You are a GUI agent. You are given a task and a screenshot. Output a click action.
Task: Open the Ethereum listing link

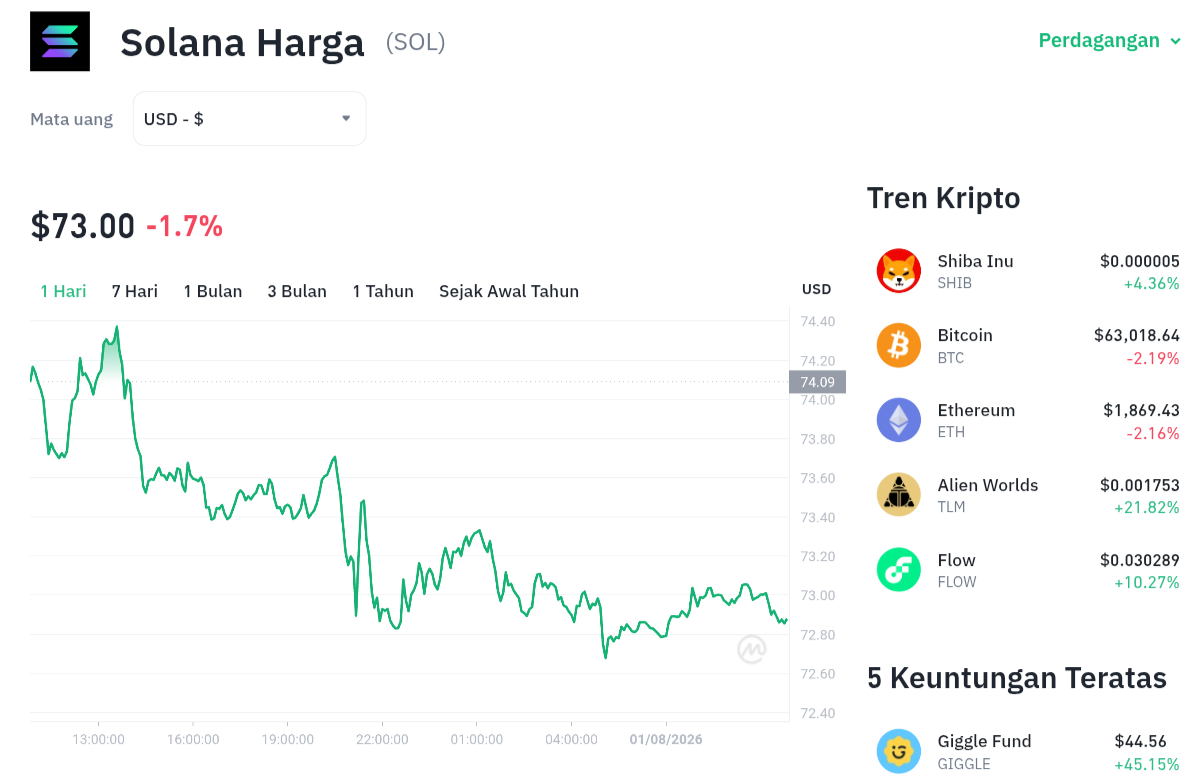click(976, 410)
